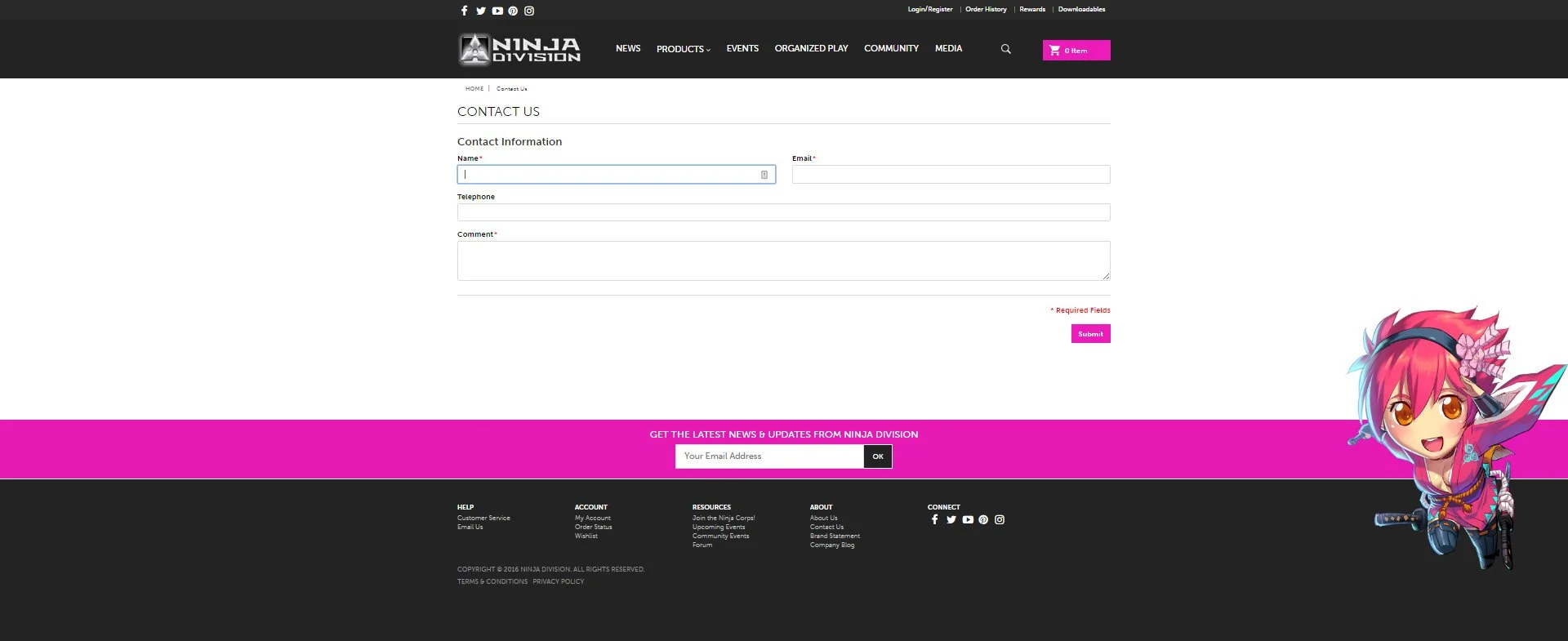Viewport: 1568px width, 641px height.
Task: Open the Community Events footer link
Action: [721, 536]
